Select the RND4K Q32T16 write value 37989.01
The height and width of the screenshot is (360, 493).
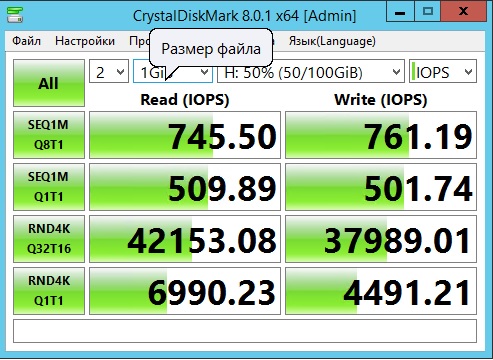tap(381, 239)
